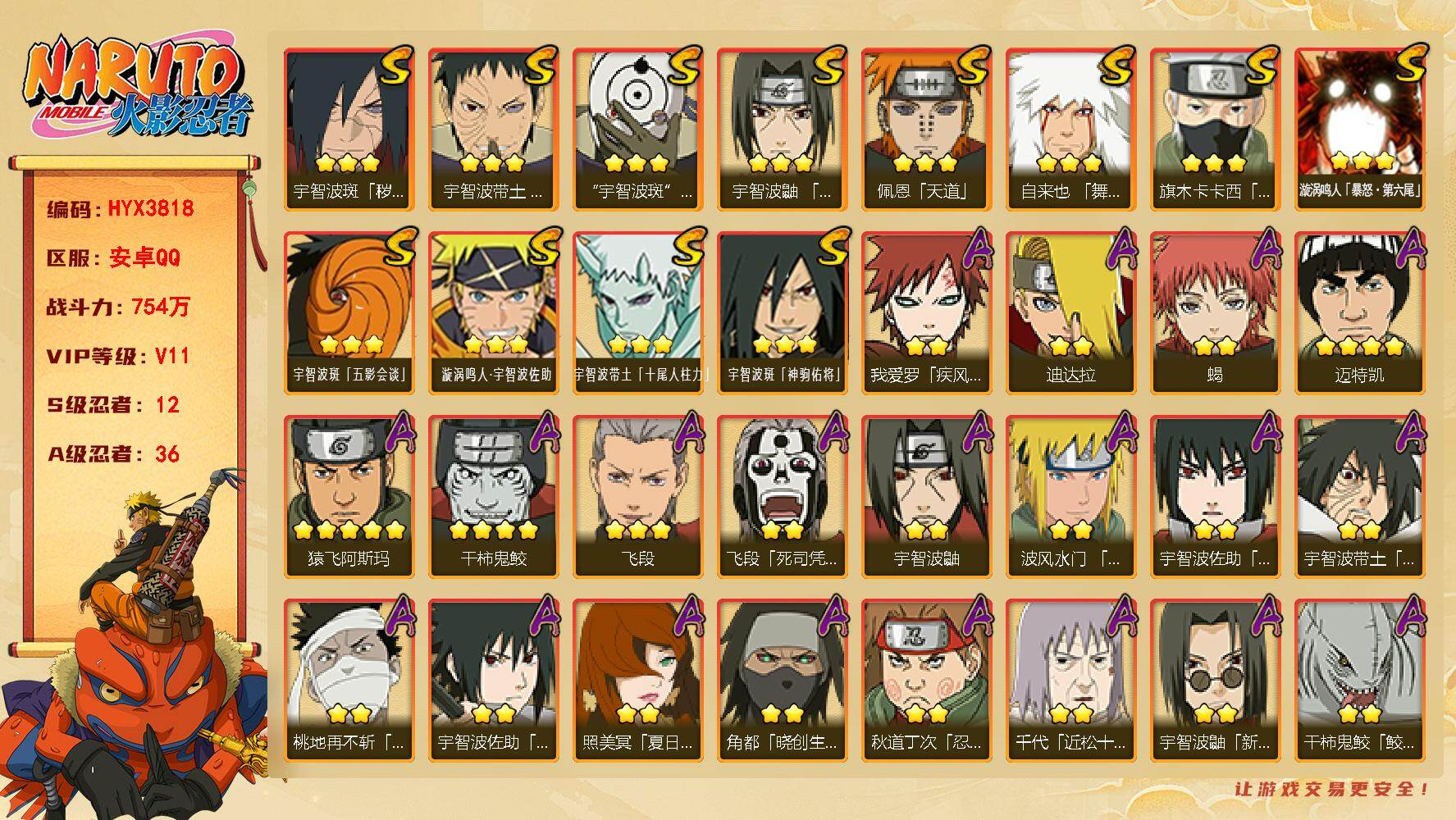Screen dimensions: 1456x820
Task: Open the 迪达拉 ninja card
Action: click(x=1070, y=313)
